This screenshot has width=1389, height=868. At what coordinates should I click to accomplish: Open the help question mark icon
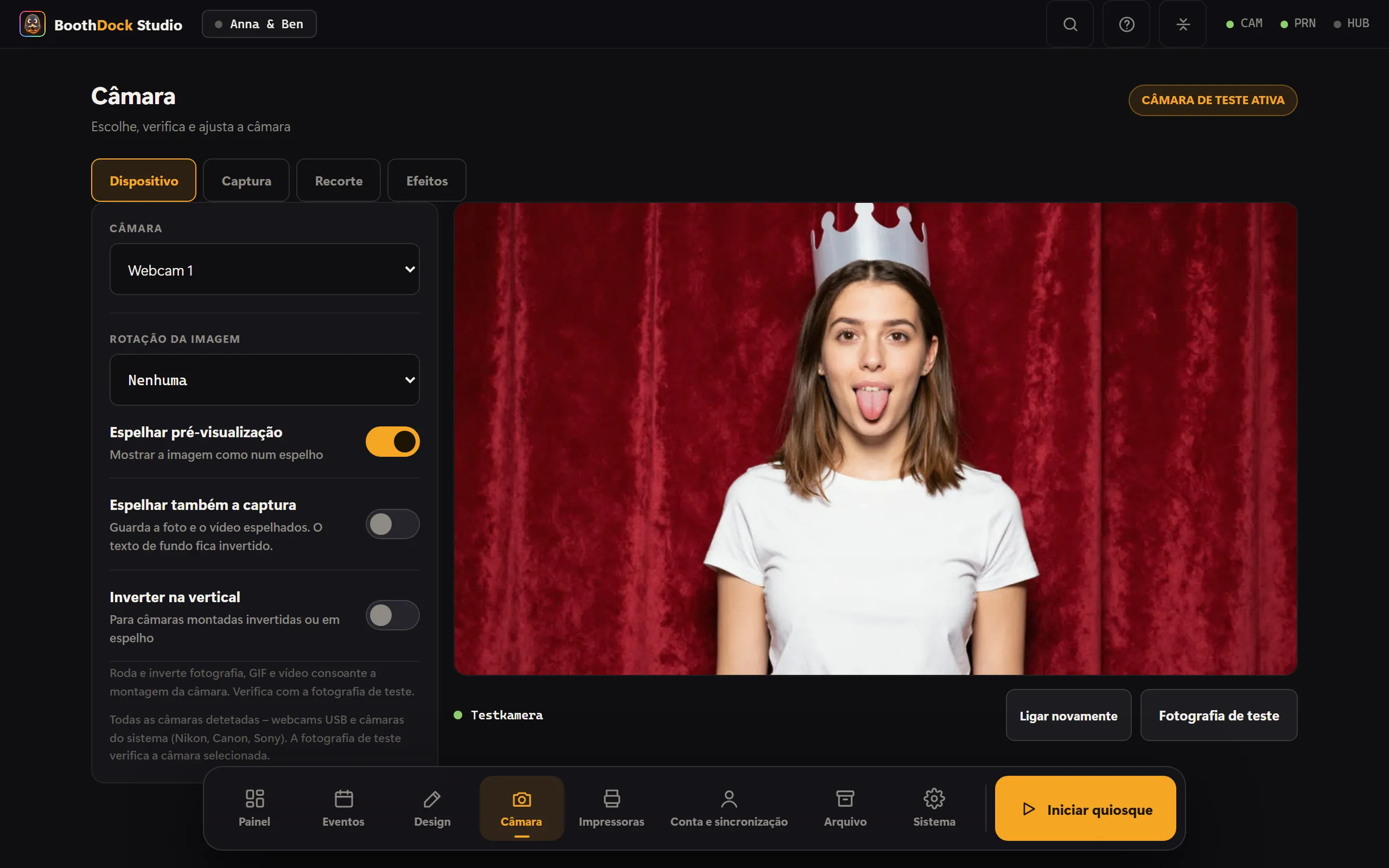pos(1126,24)
